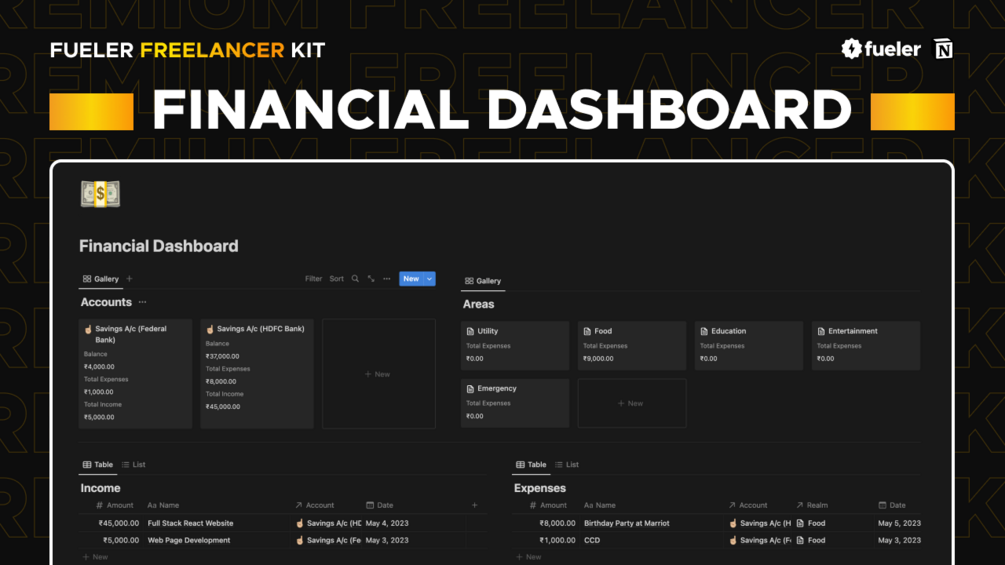Image resolution: width=1005 pixels, height=565 pixels.
Task: Open Savings A/c (HDFC Bank) card
Action: click(257, 374)
